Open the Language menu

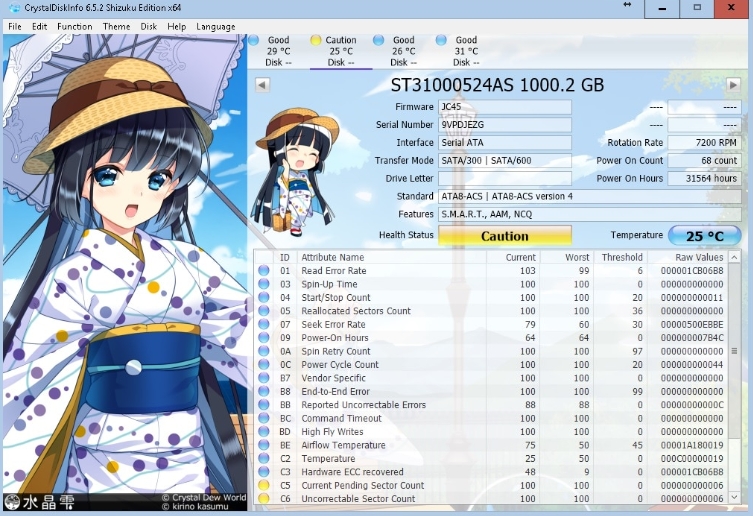point(216,27)
